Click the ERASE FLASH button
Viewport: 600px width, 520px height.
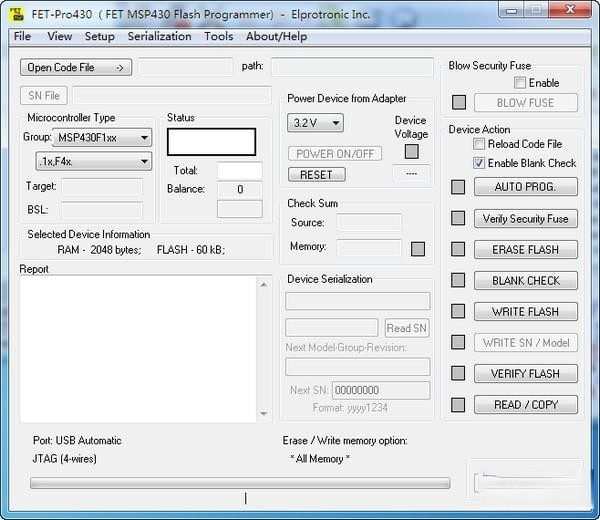click(525, 249)
